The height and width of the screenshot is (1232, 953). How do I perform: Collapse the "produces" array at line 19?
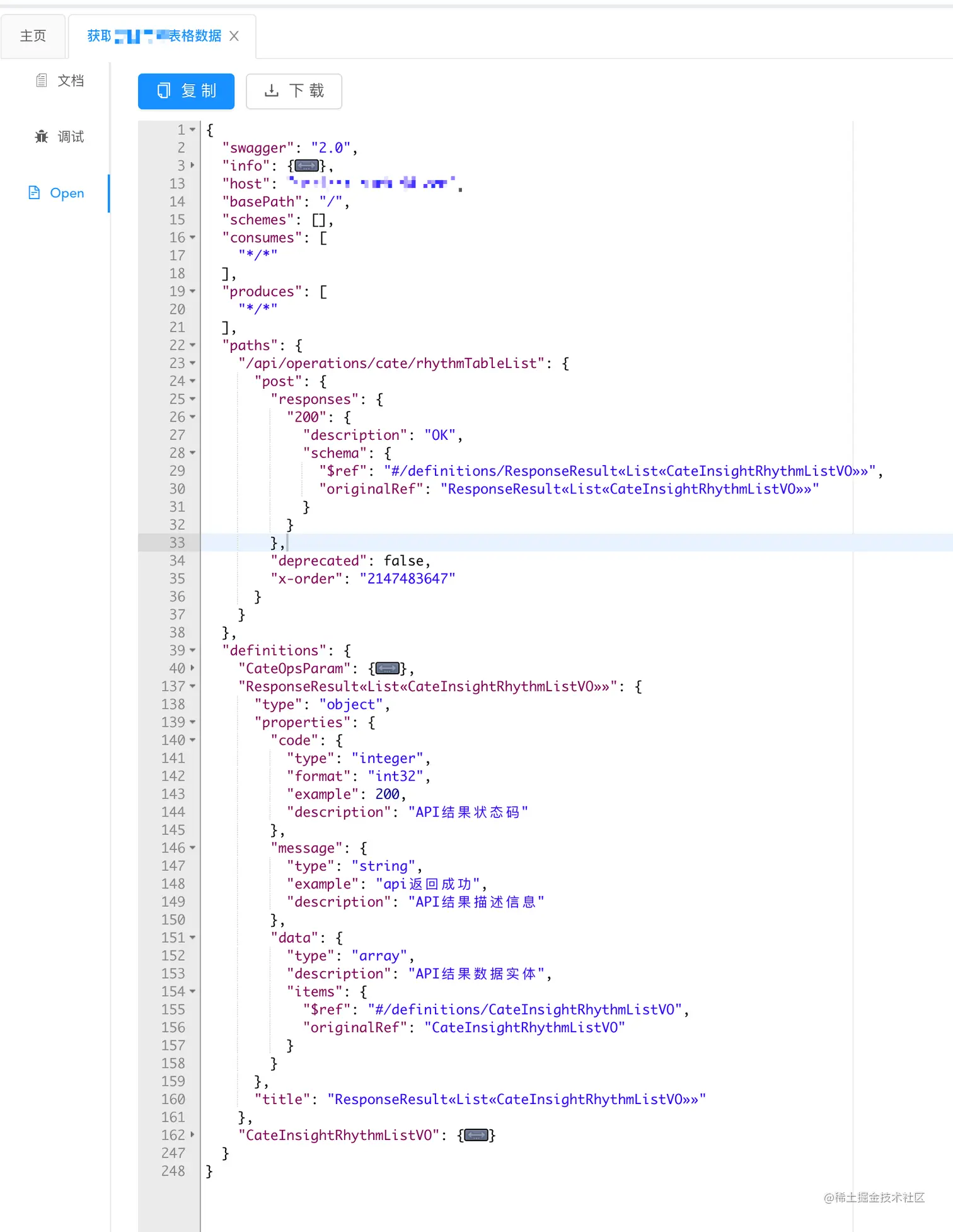[x=192, y=292]
